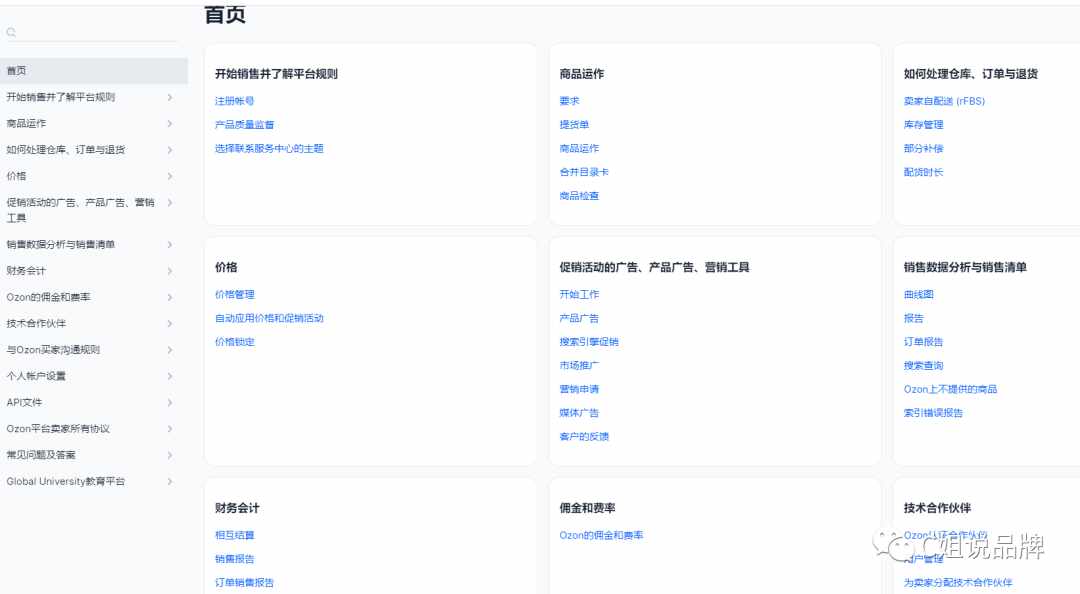Open the Ozon上不提供的商品 link
The image size is (1080, 594).
(x=951, y=389)
